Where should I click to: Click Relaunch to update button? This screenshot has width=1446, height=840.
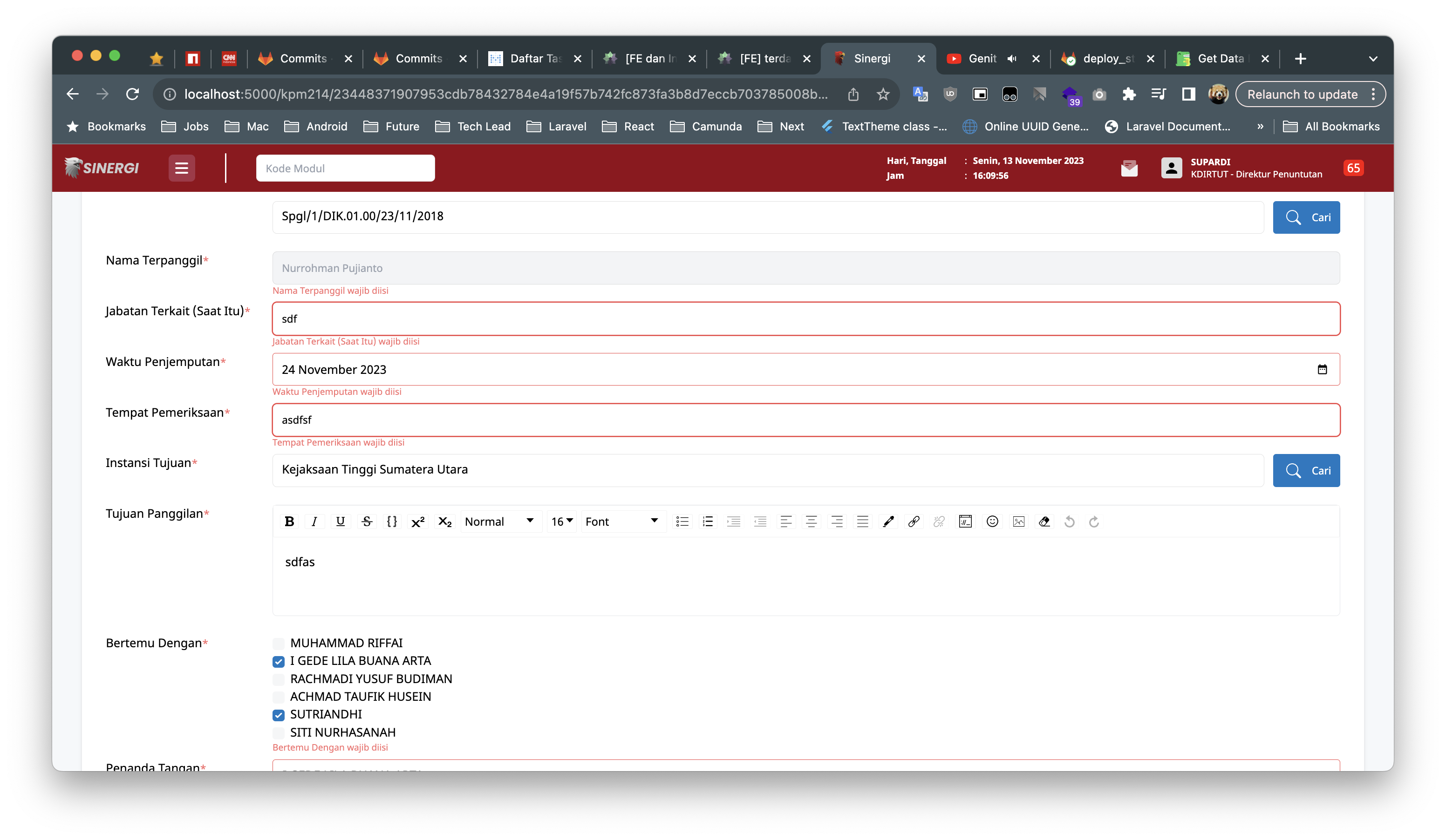1302,94
